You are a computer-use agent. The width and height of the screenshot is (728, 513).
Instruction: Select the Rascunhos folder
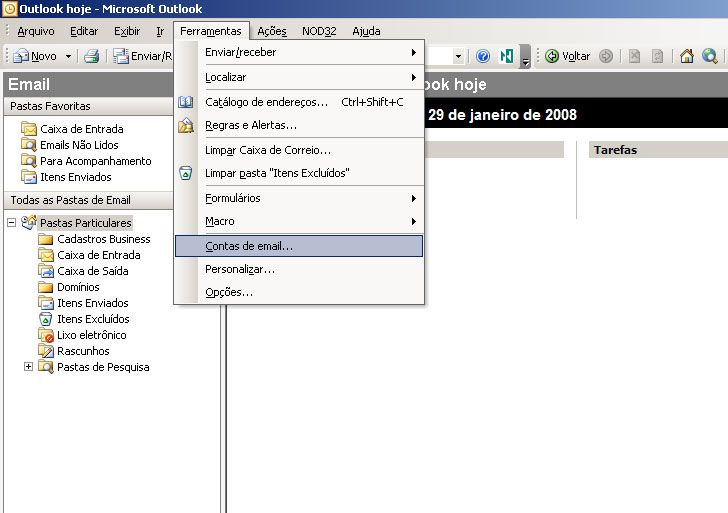[74, 351]
